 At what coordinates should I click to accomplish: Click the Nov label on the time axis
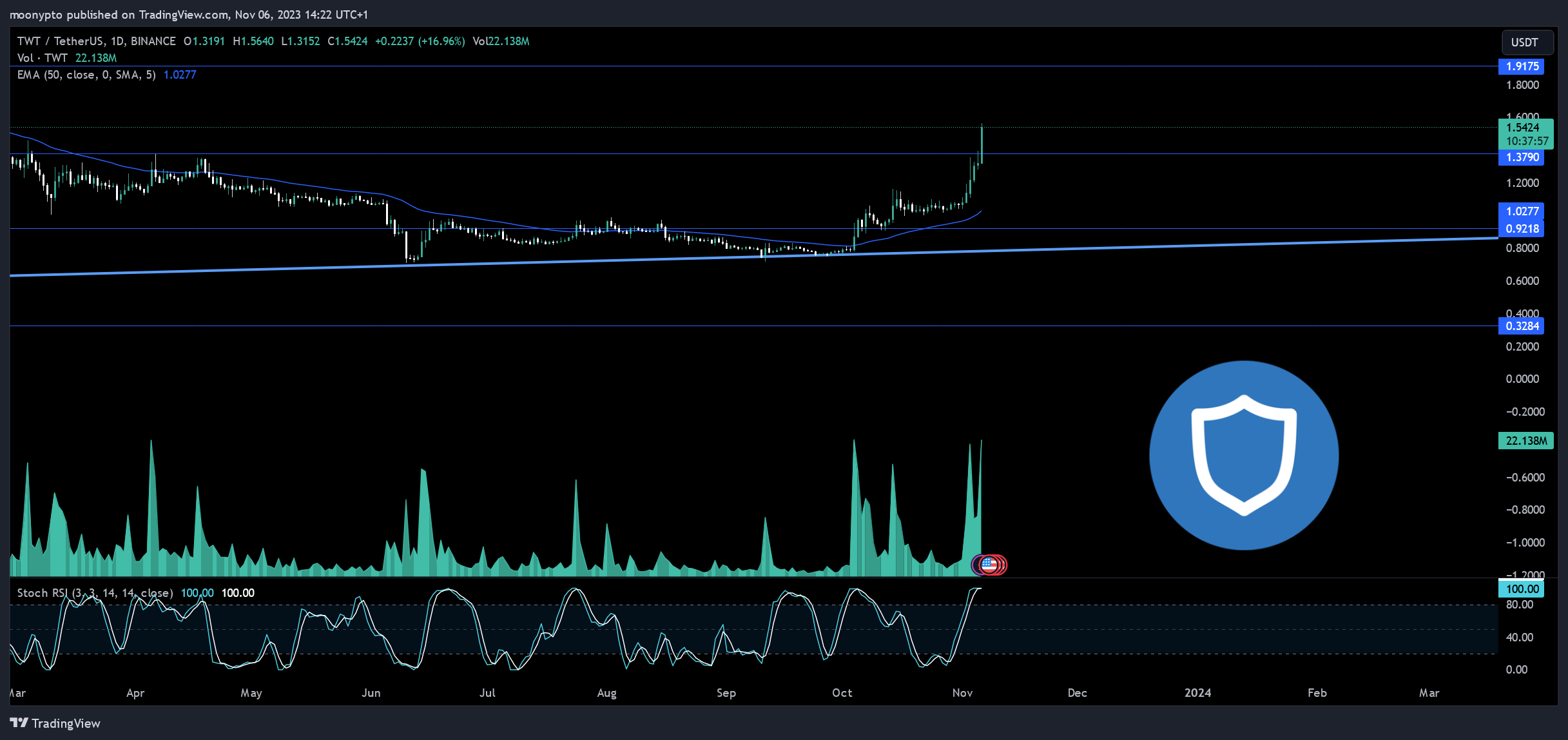coord(962,693)
